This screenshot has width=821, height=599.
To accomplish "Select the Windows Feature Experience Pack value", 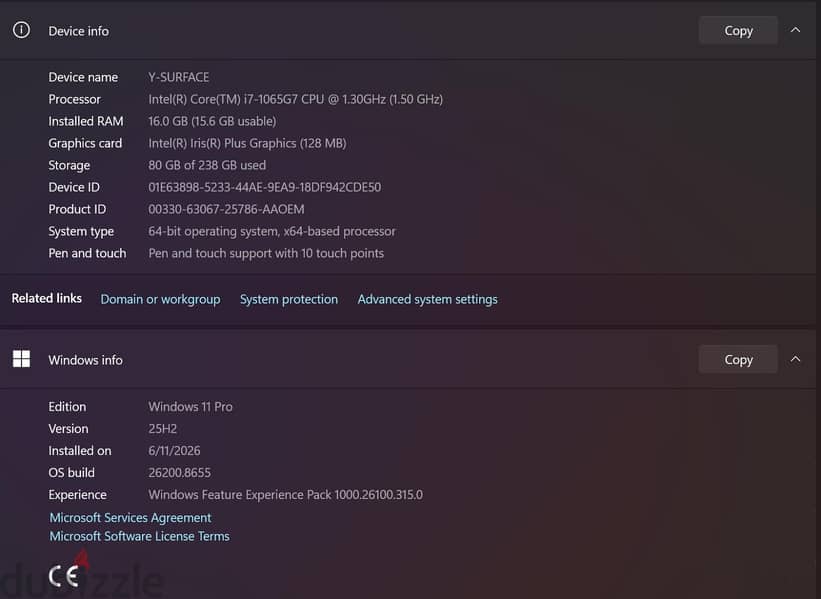I will 285,494.
